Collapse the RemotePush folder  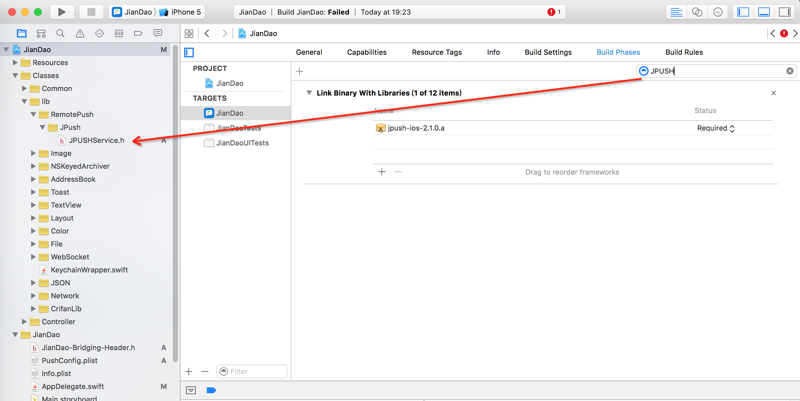click(34, 114)
